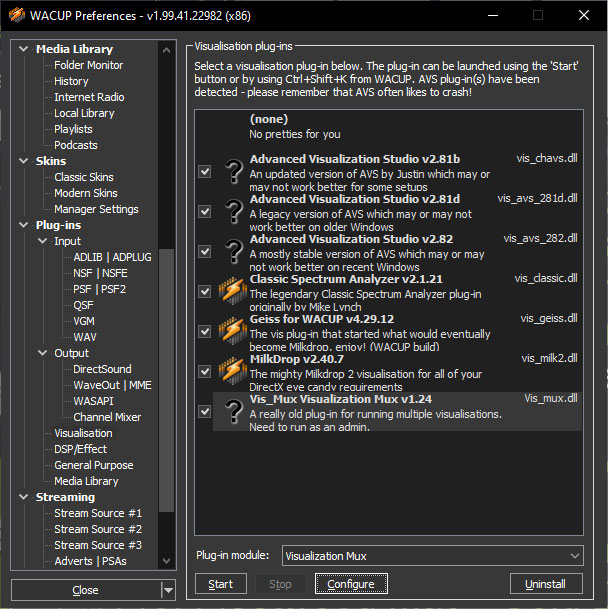Click the question mark icon for AVS v2.81b
The image size is (608, 609).
(233, 172)
